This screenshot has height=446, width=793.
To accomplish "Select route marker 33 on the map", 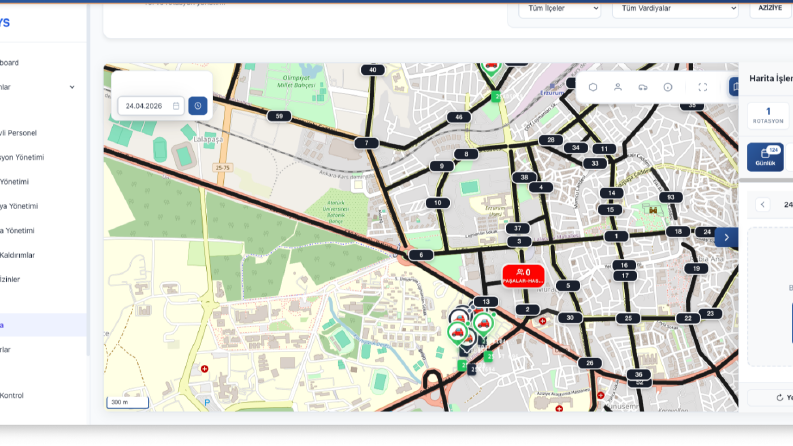I will [595, 163].
